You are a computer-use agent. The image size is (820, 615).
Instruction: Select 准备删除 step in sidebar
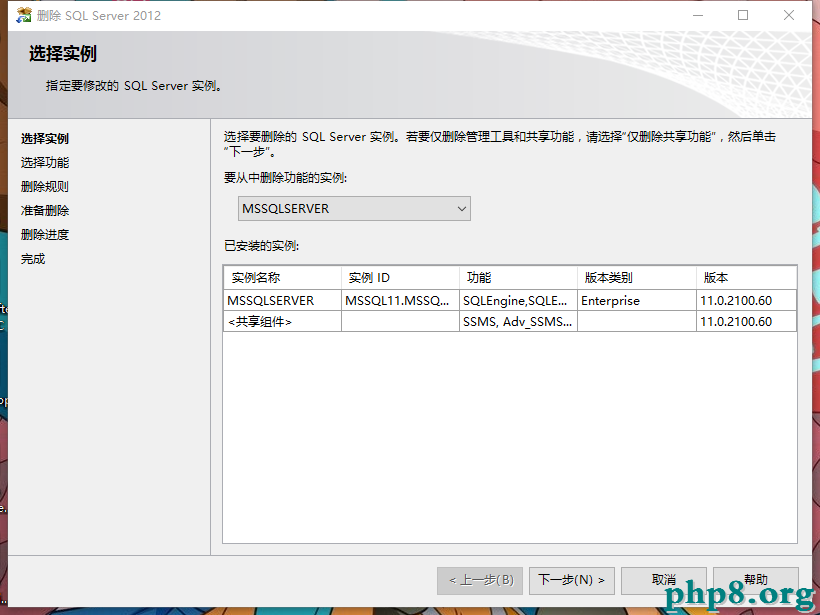click(x=45, y=211)
